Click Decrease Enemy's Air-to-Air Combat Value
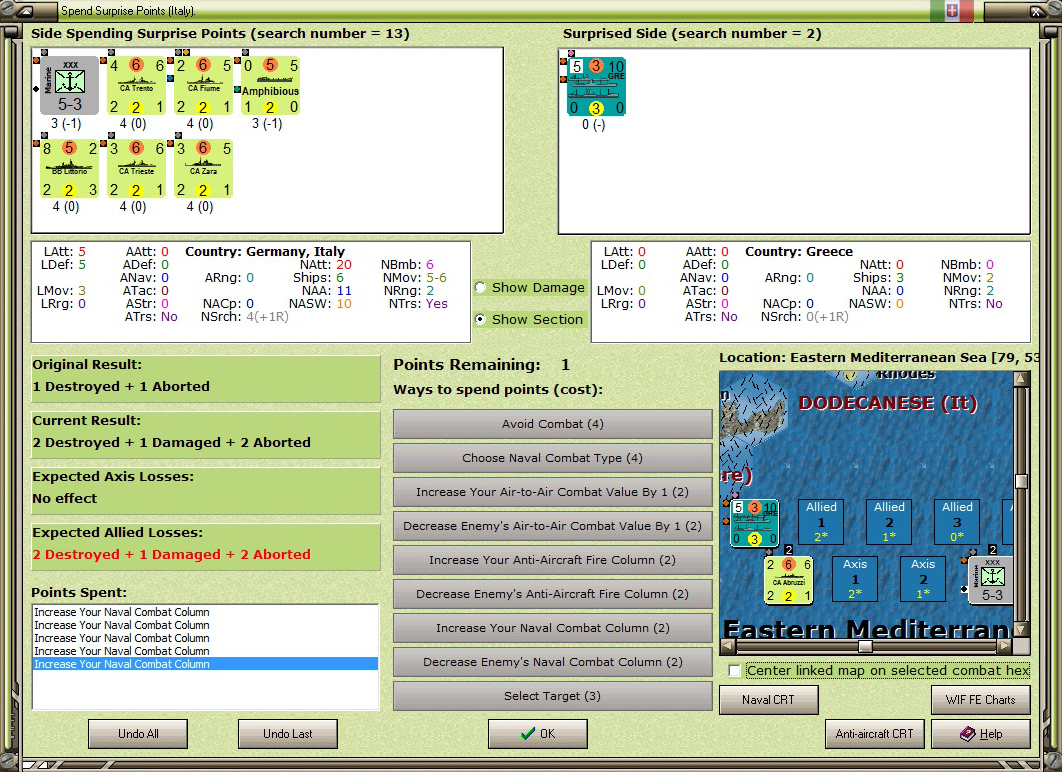1062x772 pixels. 552,526
